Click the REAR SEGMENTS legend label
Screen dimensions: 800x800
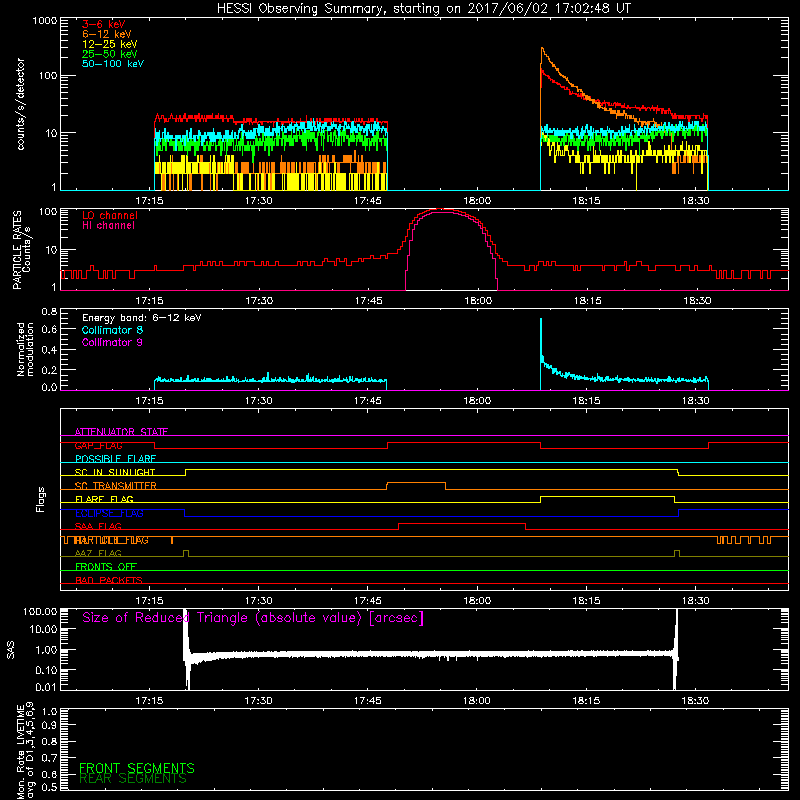pyautogui.click(x=133, y=779)
